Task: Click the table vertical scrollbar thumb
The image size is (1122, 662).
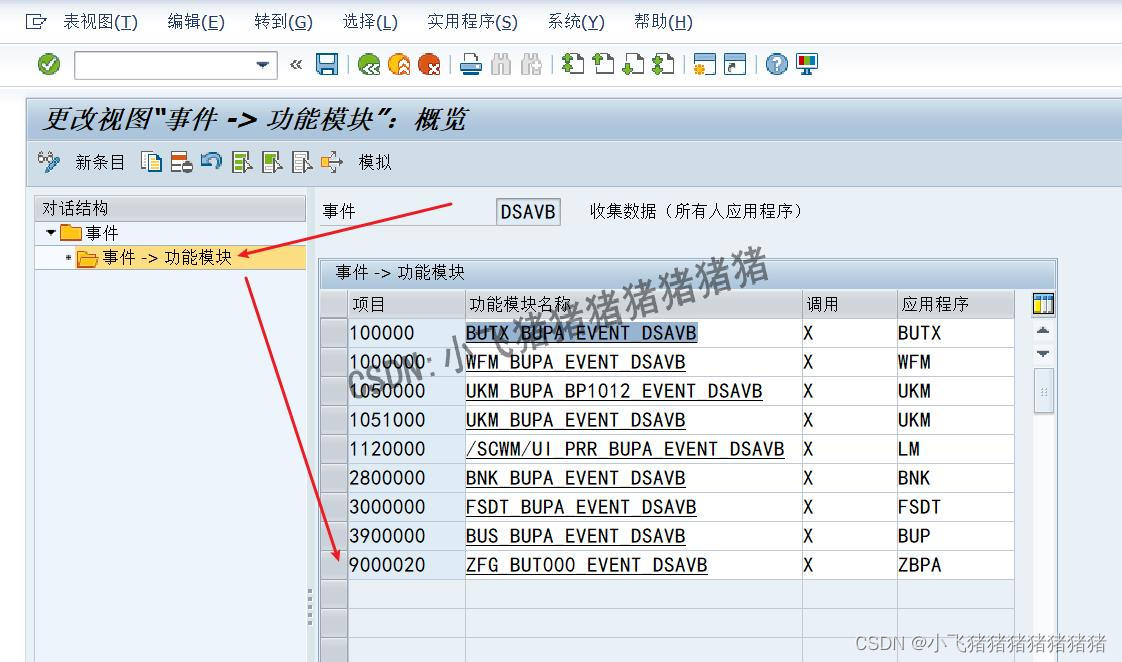Action: (x=1044, y=391)
